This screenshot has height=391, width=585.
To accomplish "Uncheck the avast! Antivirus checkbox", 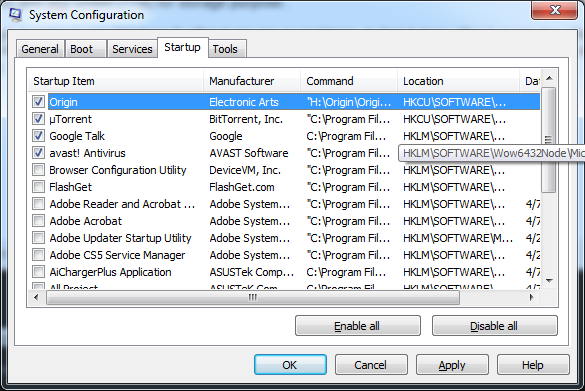I will click(38, 153).
